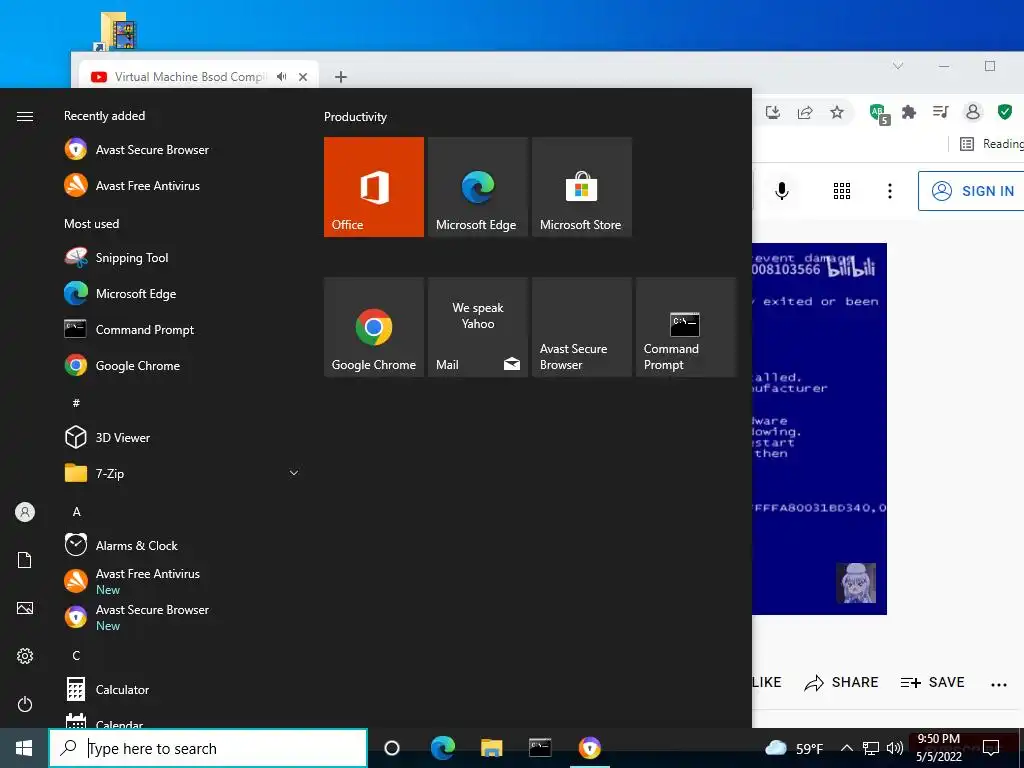Open Pictures from Start sidebar

click(x=25, y=608)
